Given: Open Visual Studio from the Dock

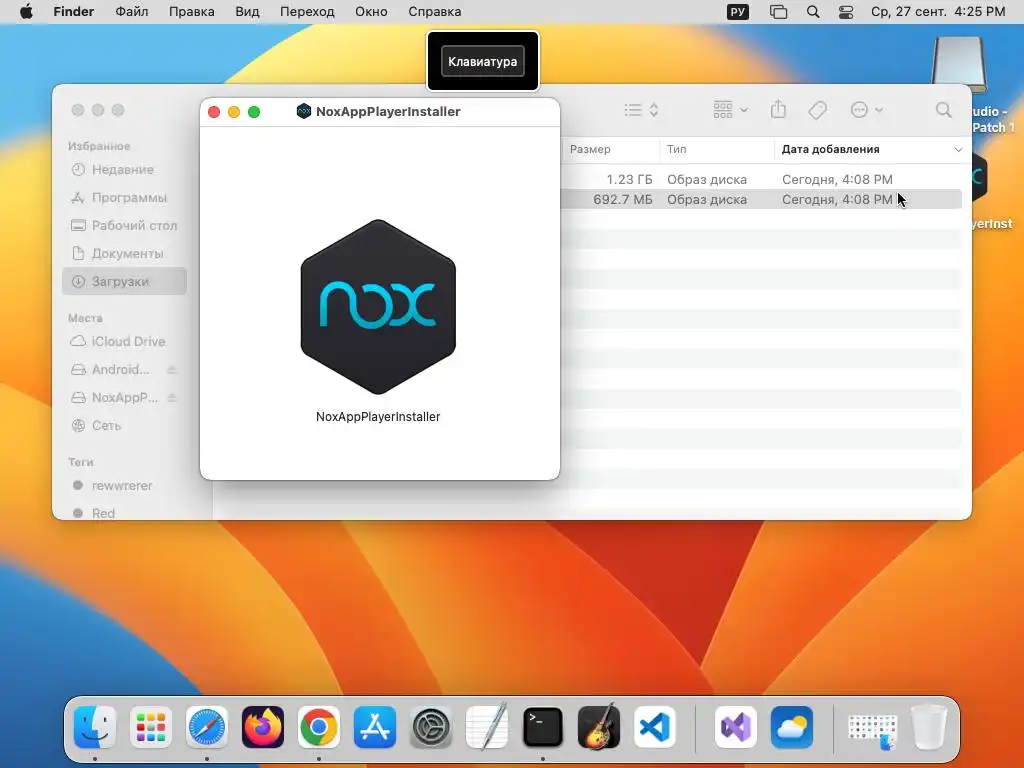Looking at the screenshot, I should [x=736, y=727].
